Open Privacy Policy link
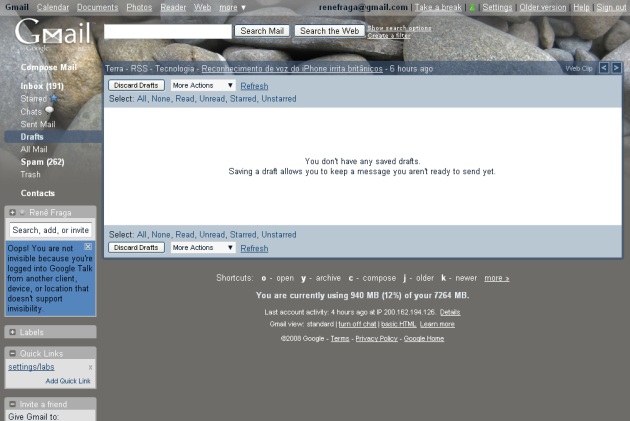 (376, 339)
